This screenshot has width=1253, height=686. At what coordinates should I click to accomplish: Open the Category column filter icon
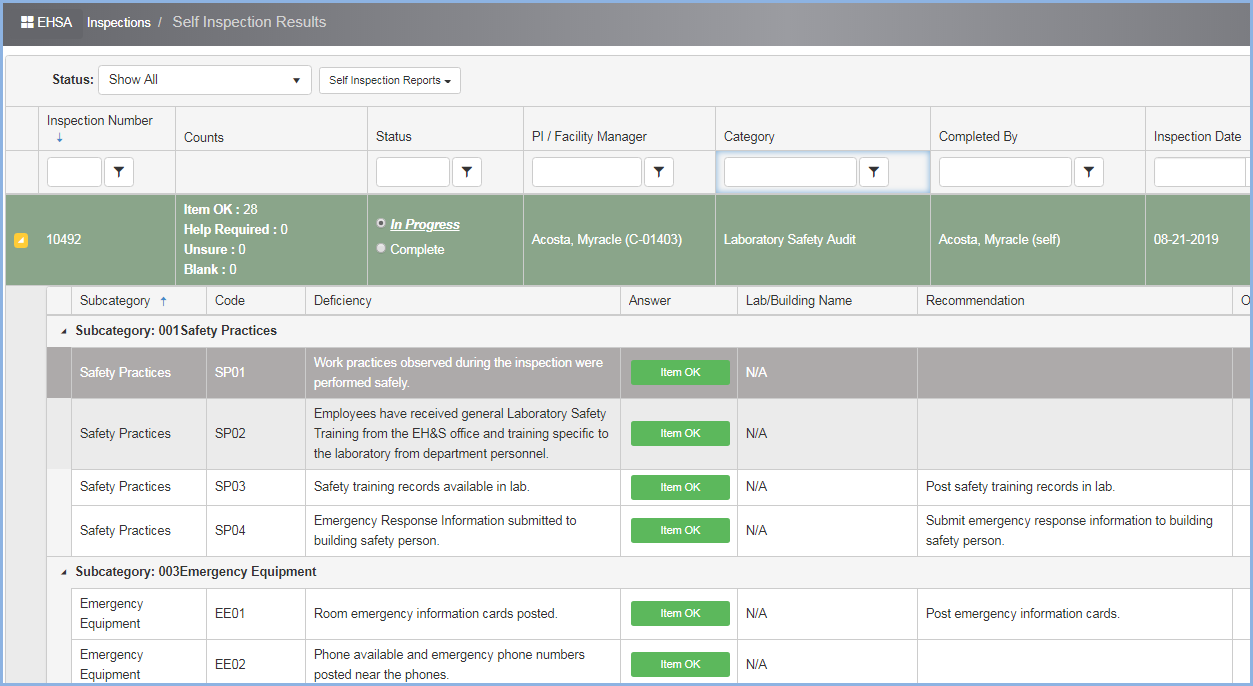(x=874, y=172)
